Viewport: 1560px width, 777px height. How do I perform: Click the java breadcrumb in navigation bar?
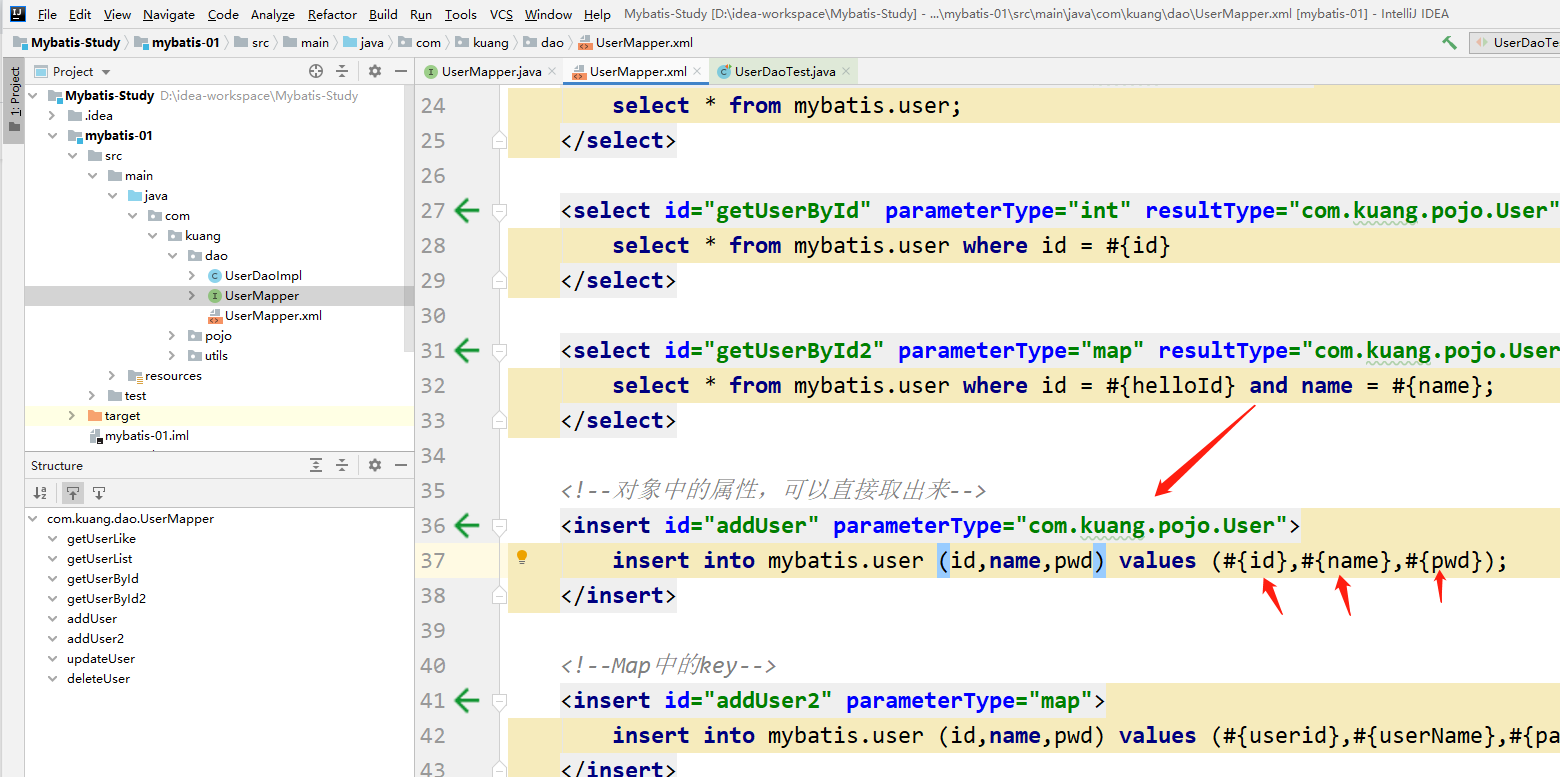pyautogui.click(x=364, y=42)
